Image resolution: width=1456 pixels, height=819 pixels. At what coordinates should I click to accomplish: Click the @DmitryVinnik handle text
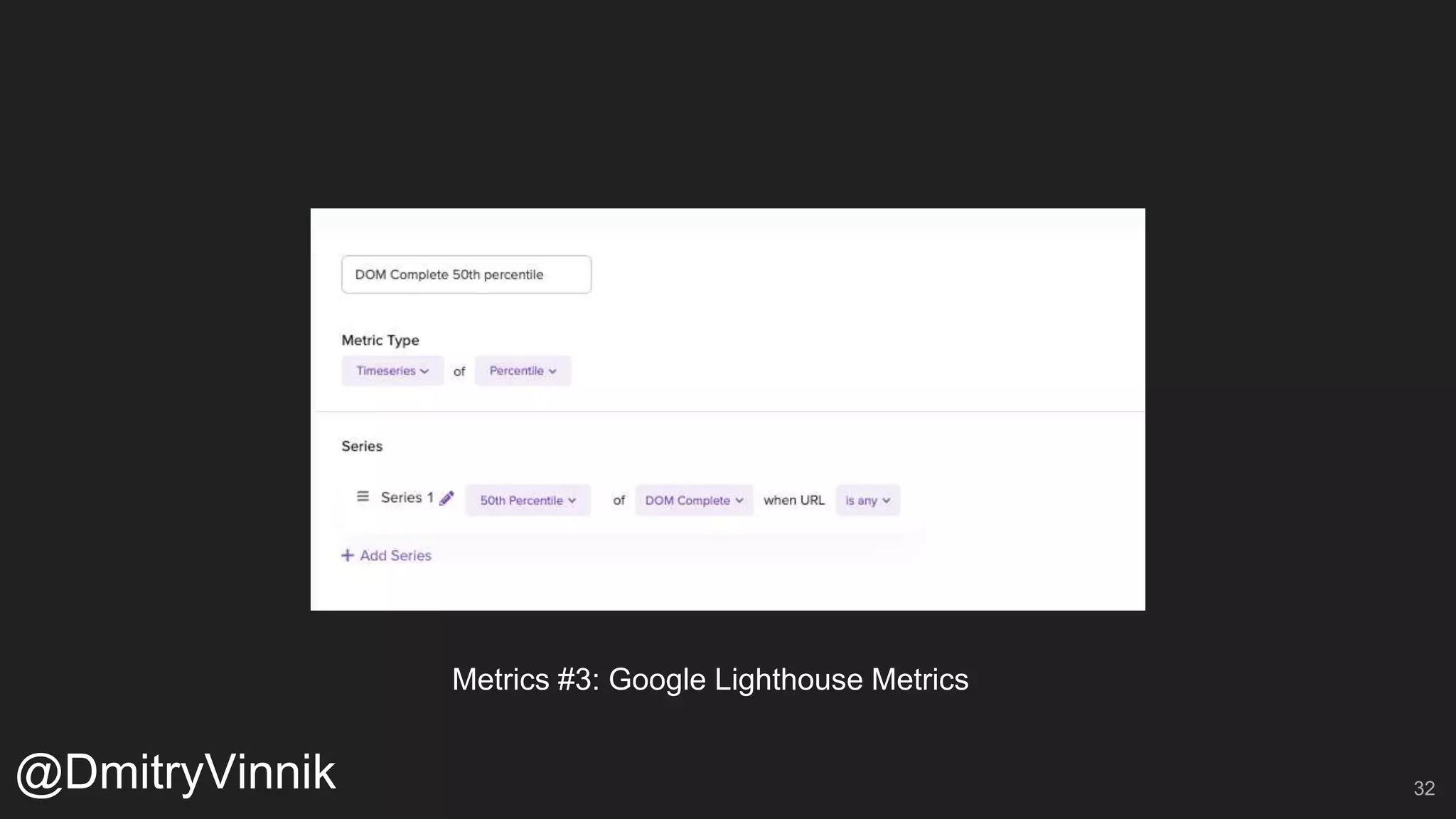tap(176, 772)
